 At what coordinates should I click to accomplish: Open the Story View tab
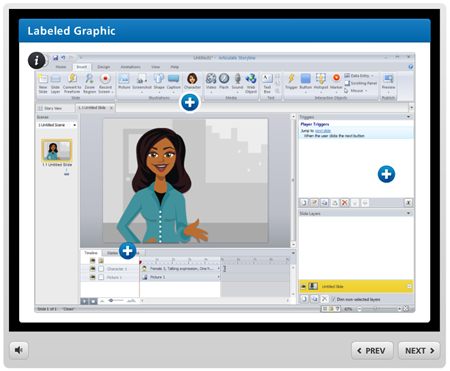tap(55, 108)
